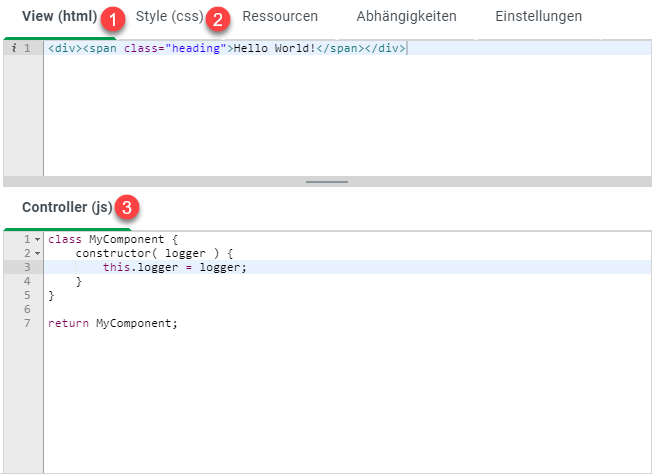Click the red badge numbered 2

pyautogui.click(x=220, y=18)
